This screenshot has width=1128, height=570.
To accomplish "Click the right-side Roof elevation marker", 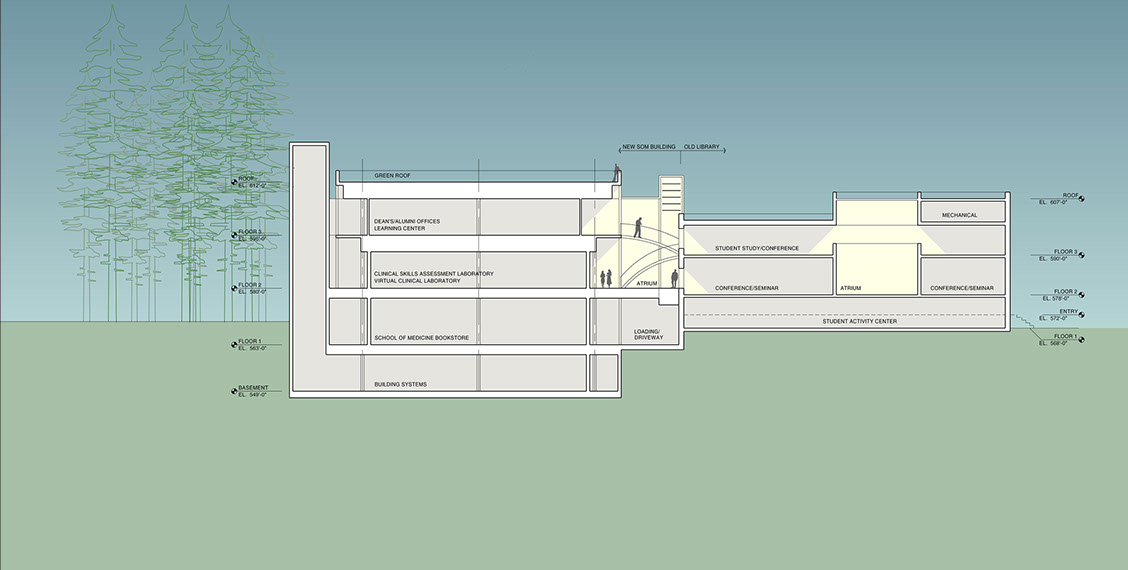I will click(1080, 198).
